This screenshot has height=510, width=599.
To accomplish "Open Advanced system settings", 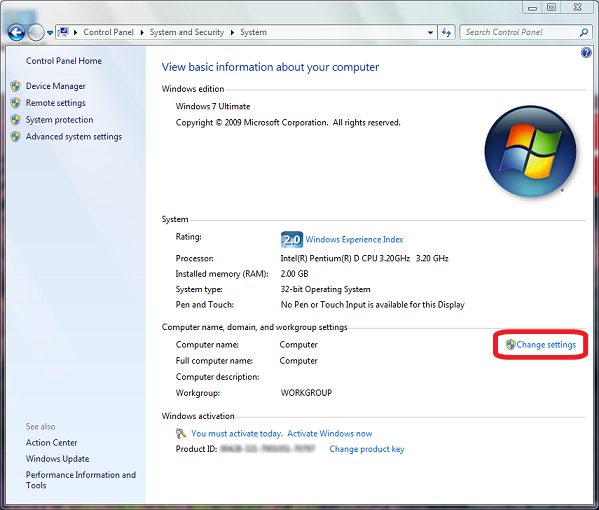I will [74, 137].
